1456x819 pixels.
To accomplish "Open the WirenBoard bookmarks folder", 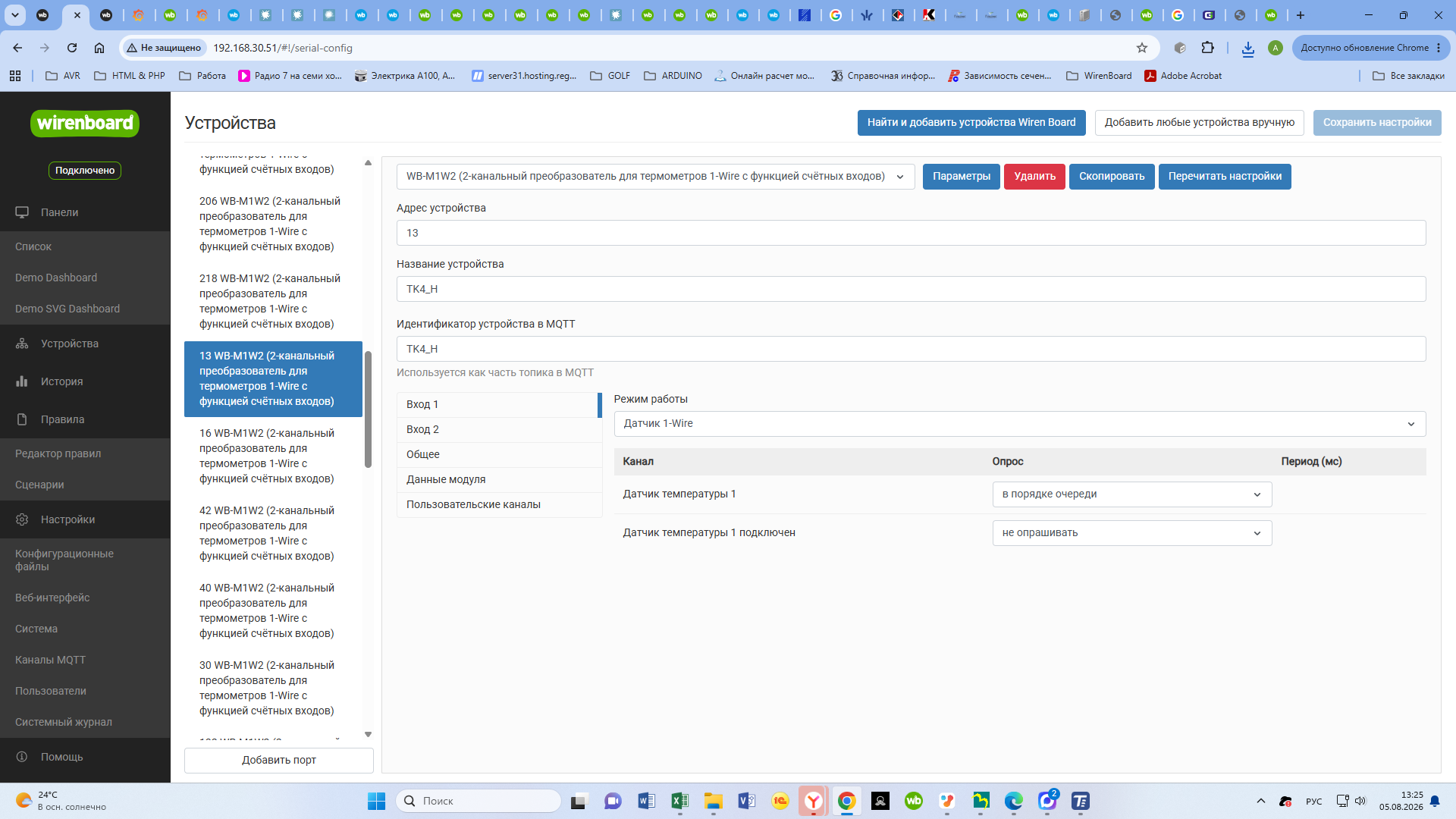I will [1099, 76].
